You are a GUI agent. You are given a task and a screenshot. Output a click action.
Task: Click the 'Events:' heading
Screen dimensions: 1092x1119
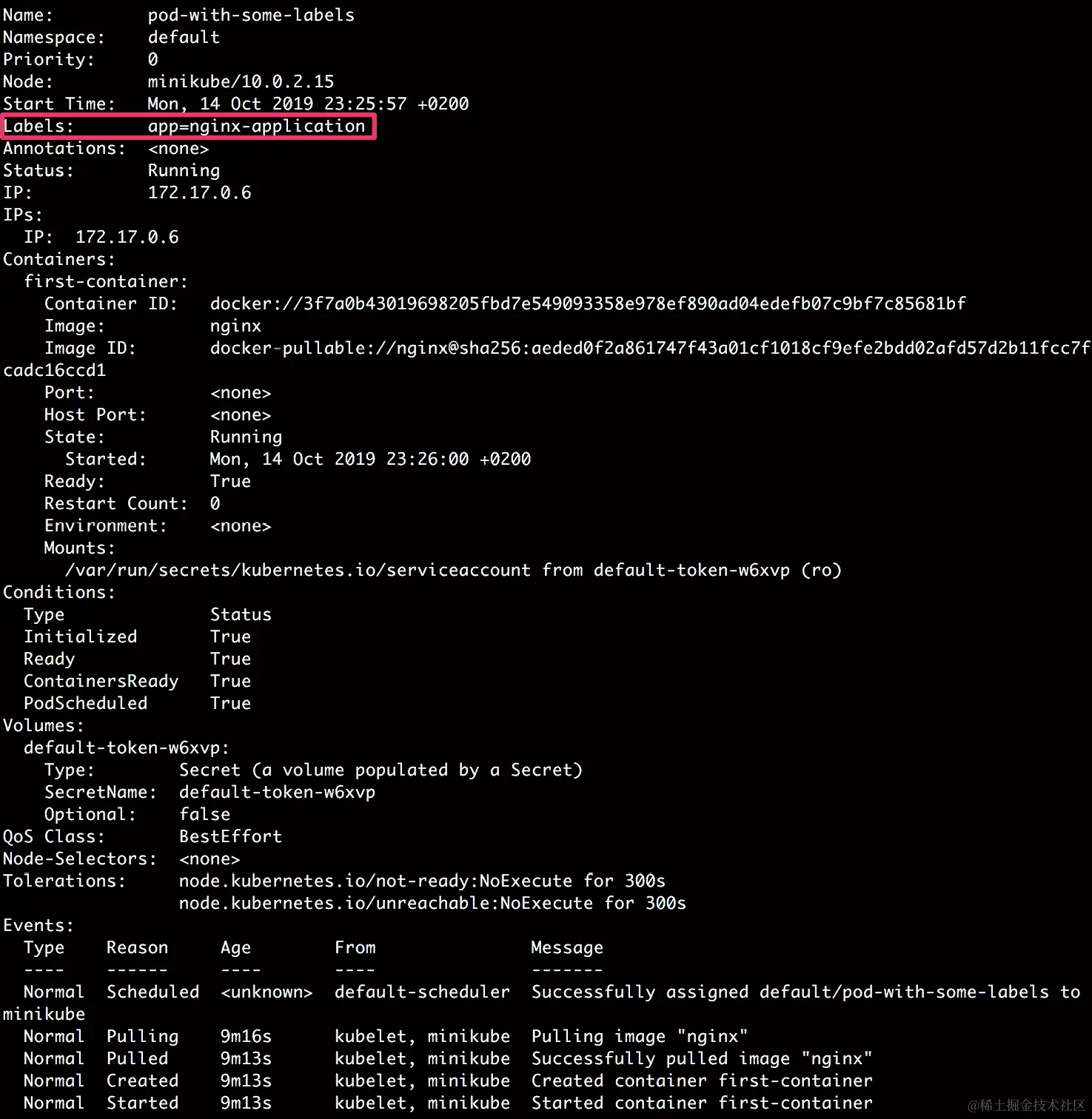coord(38,925)
